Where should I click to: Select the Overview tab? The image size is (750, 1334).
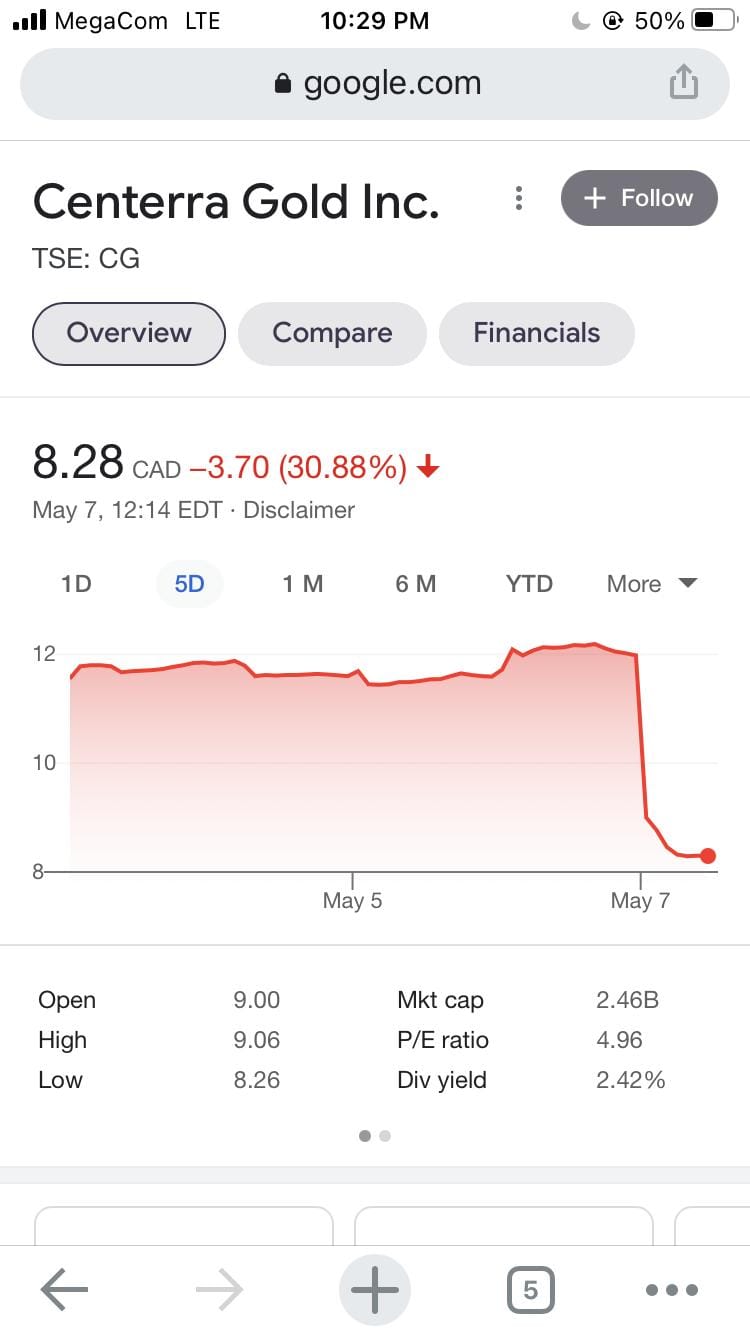tap(129, 333)
